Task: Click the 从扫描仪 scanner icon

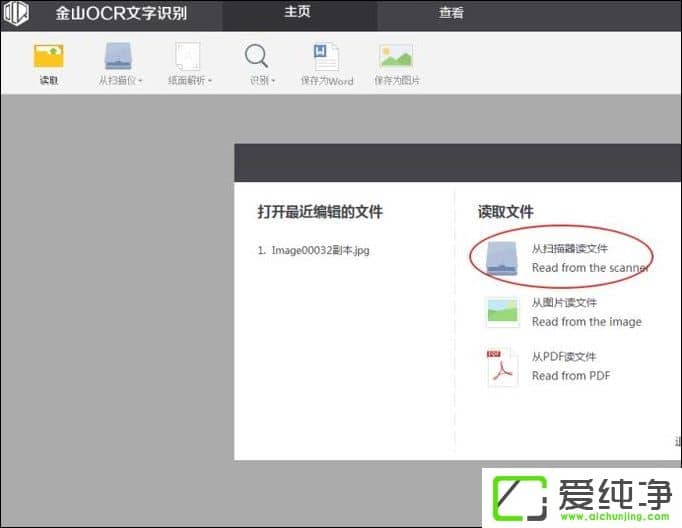Action: pos(118,56)
